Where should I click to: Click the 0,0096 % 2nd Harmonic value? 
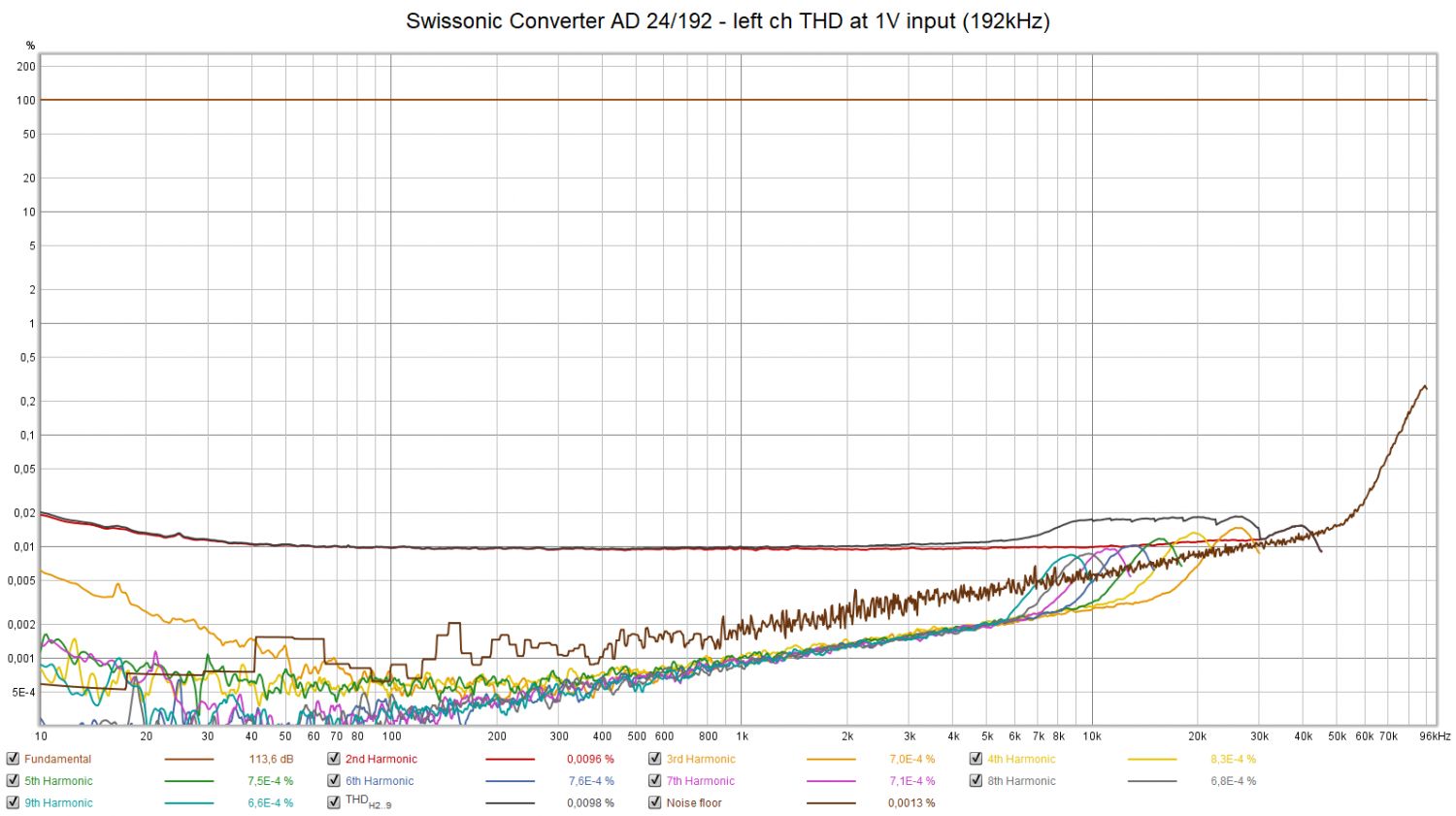(x=590, y=759)
